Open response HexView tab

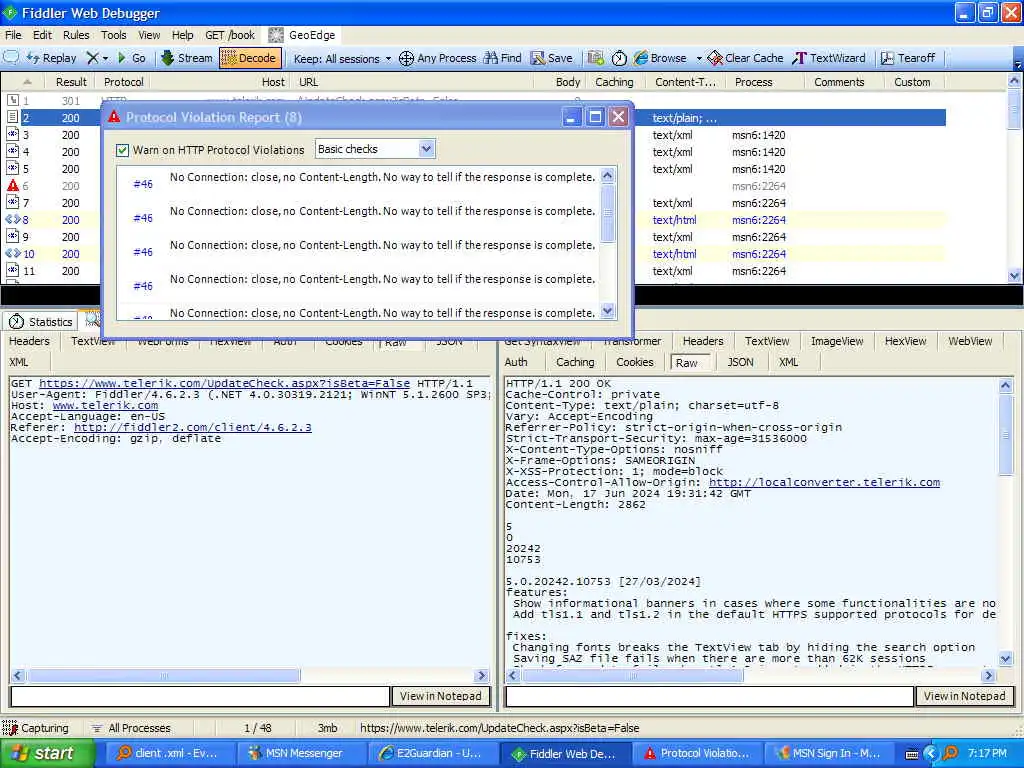click(x=905, y=341)
